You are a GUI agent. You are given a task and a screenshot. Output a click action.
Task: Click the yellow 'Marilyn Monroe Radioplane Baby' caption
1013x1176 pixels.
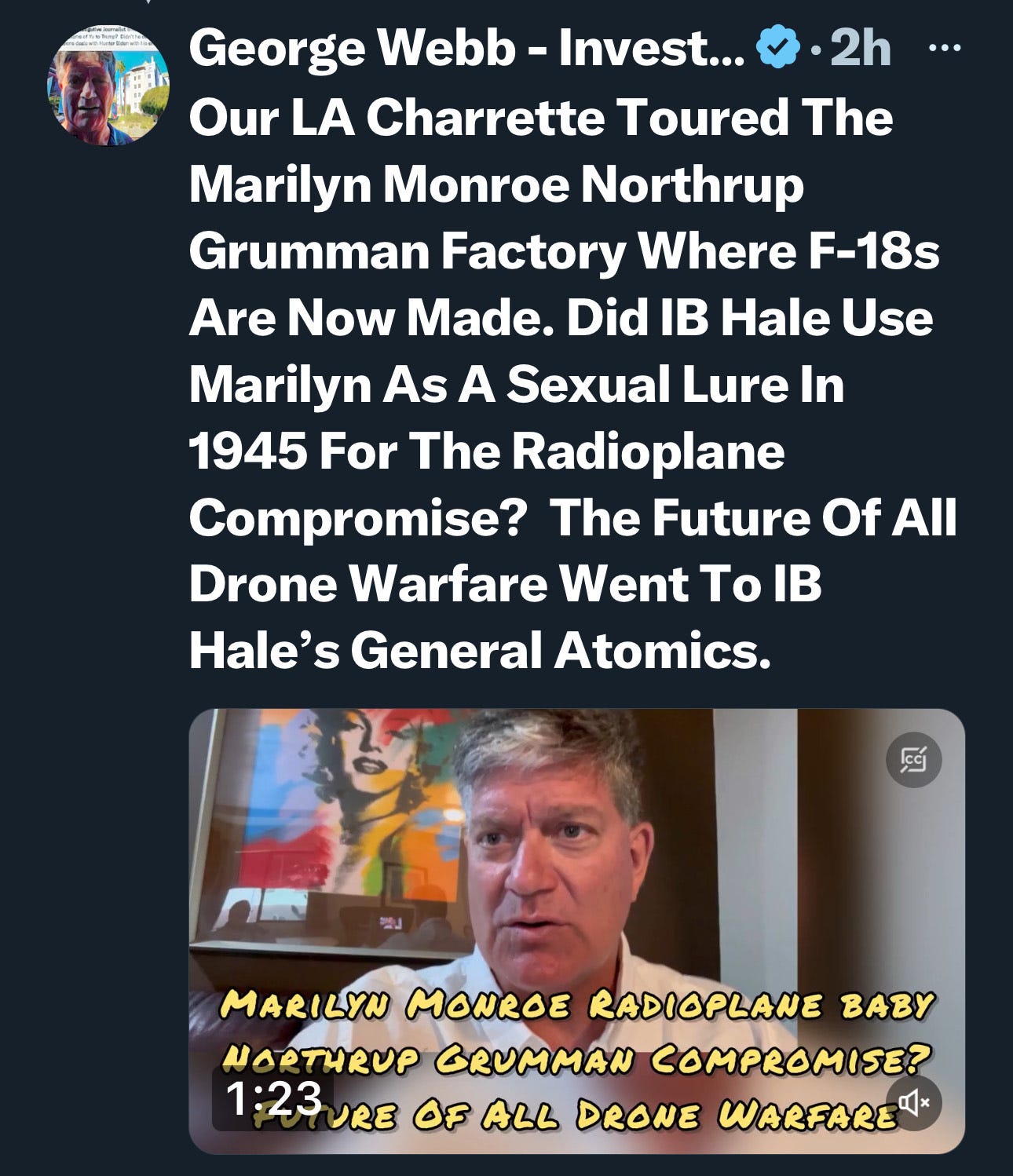(x=577, y=1005)
